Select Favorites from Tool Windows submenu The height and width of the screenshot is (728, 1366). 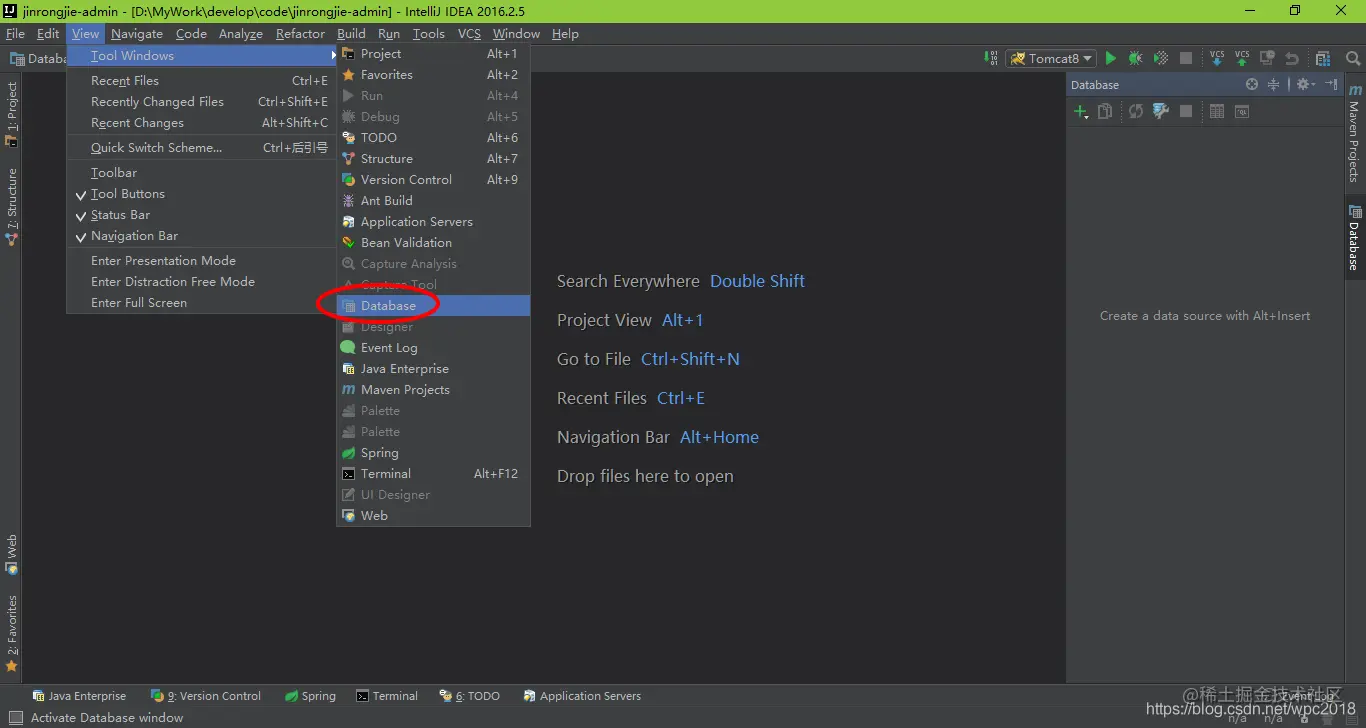coord(433,74)
